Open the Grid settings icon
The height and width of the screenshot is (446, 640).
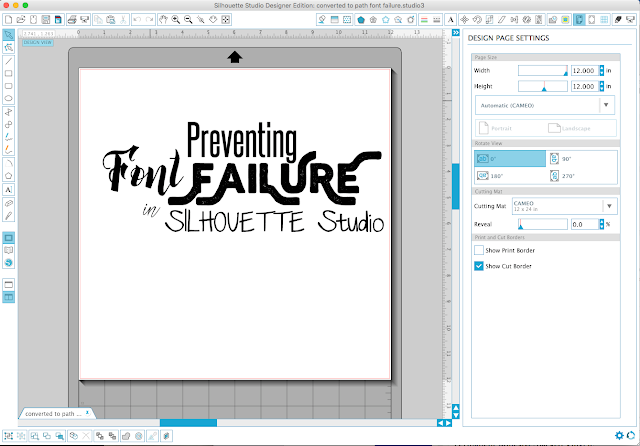[x=604, y=20]
